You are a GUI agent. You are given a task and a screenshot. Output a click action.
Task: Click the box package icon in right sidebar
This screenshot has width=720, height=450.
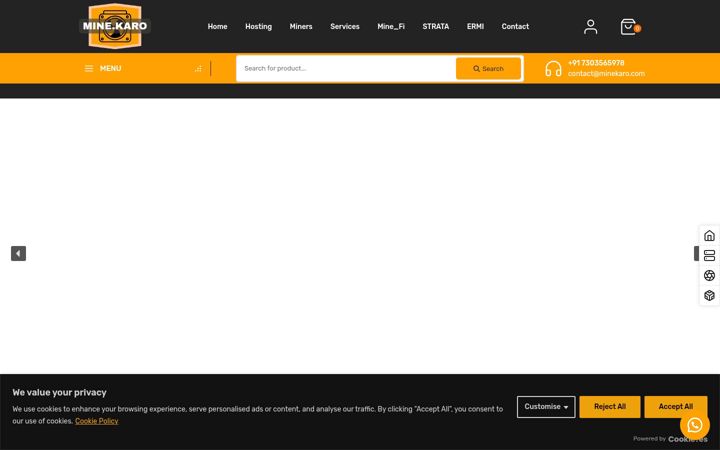(x=709, y=295)
